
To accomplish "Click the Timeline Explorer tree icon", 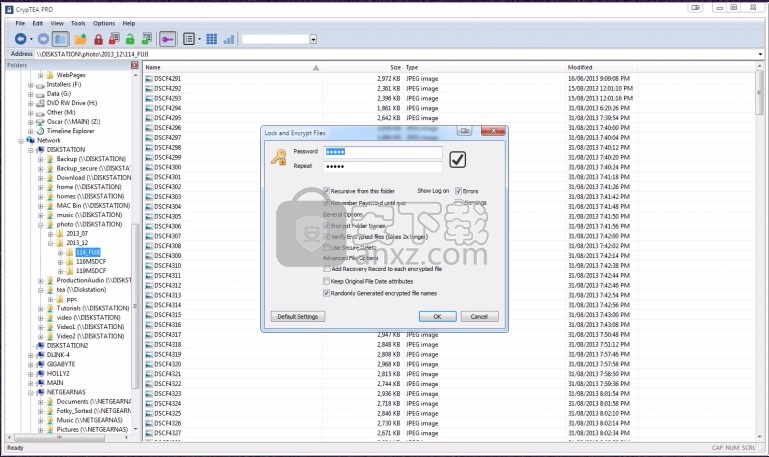I will pos(41,131).
